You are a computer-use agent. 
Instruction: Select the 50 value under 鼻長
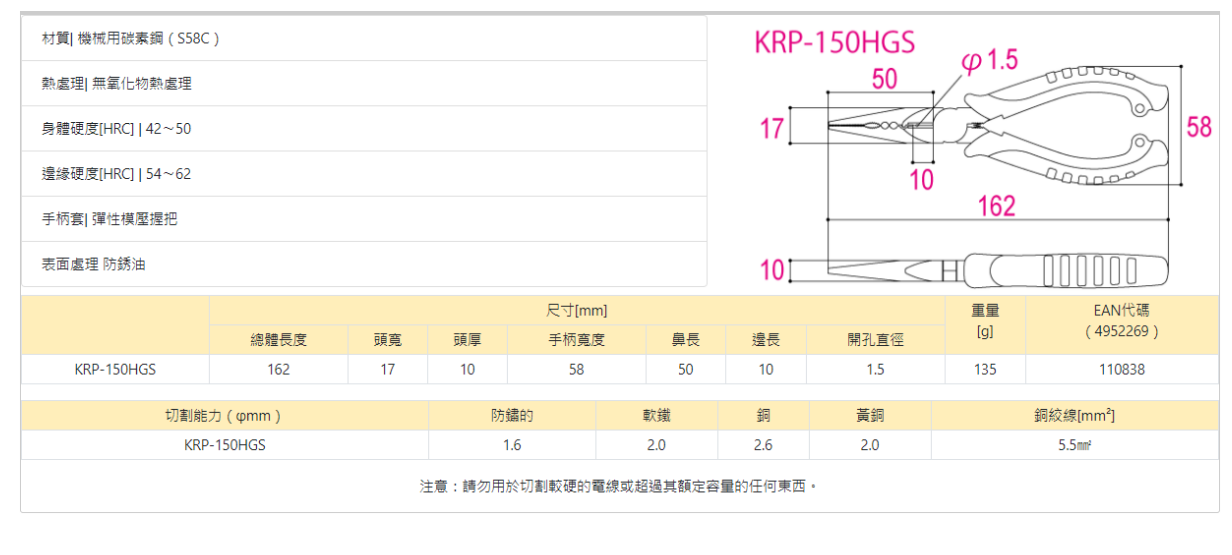click(x=685, y=369)
